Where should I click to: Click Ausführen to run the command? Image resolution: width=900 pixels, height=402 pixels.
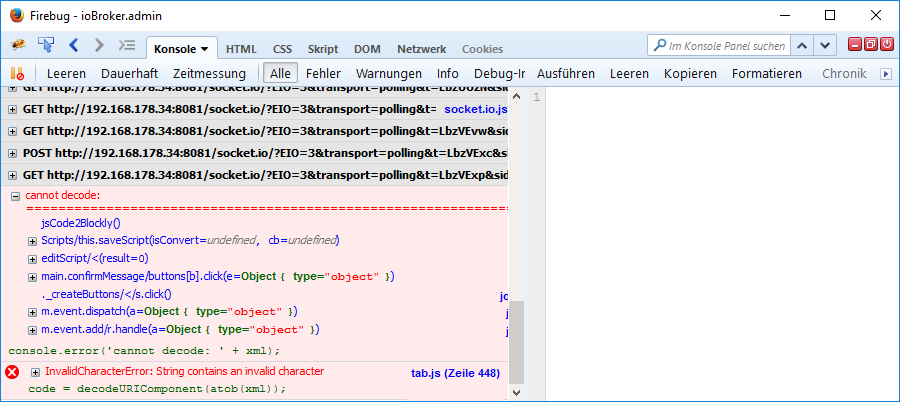(566, 74)
